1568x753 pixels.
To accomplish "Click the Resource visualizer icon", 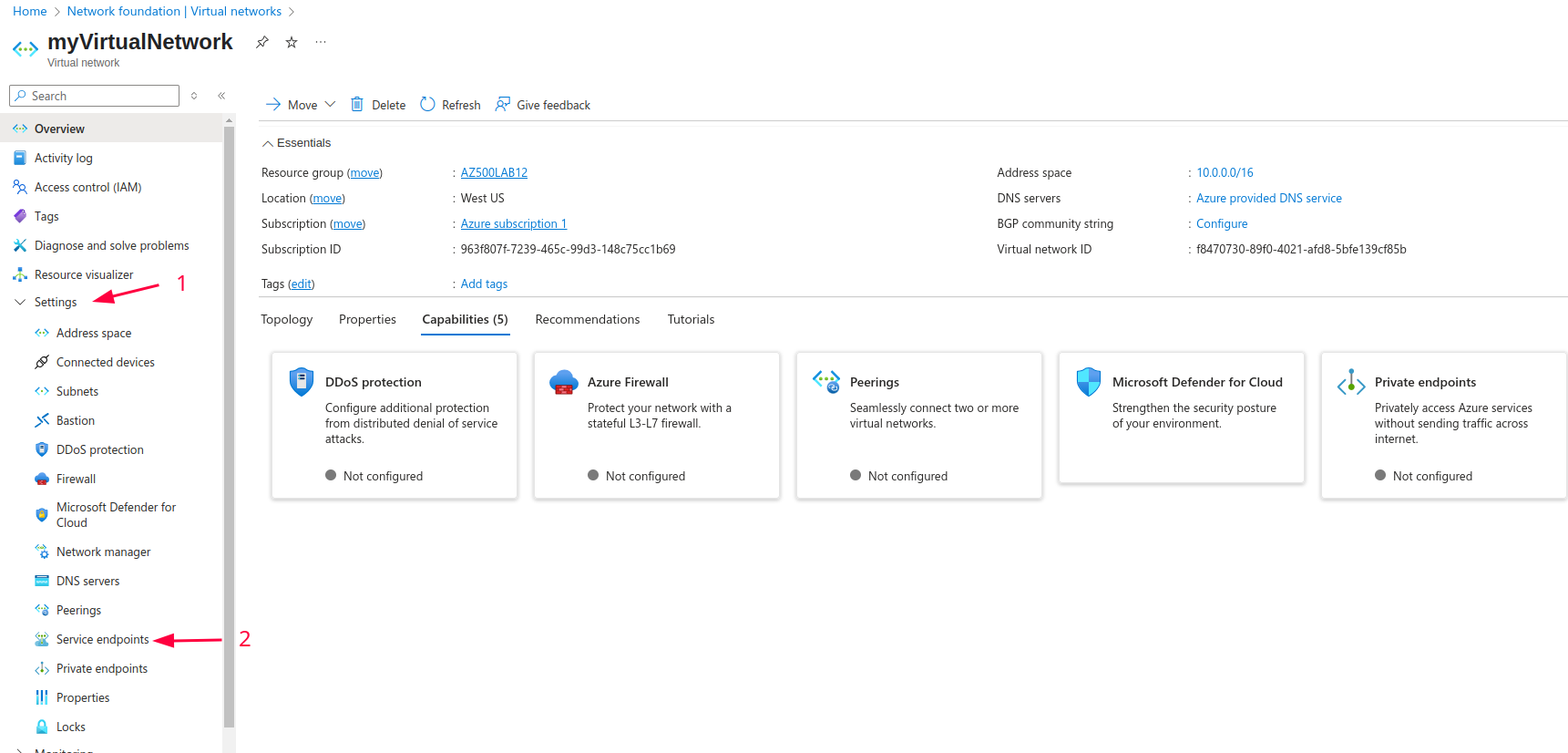I will 20,274.
